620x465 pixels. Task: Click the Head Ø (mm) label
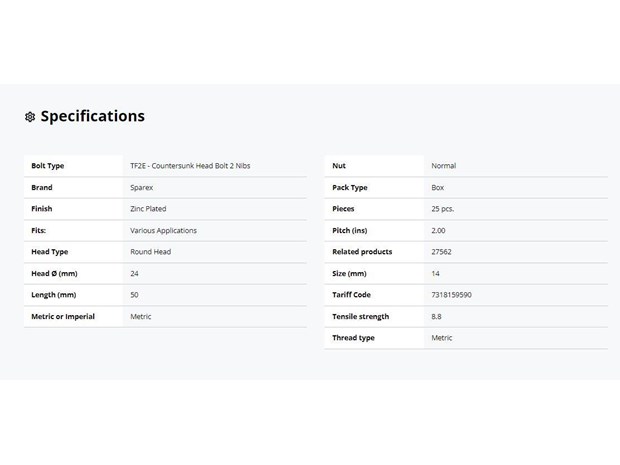click(54, 274)
